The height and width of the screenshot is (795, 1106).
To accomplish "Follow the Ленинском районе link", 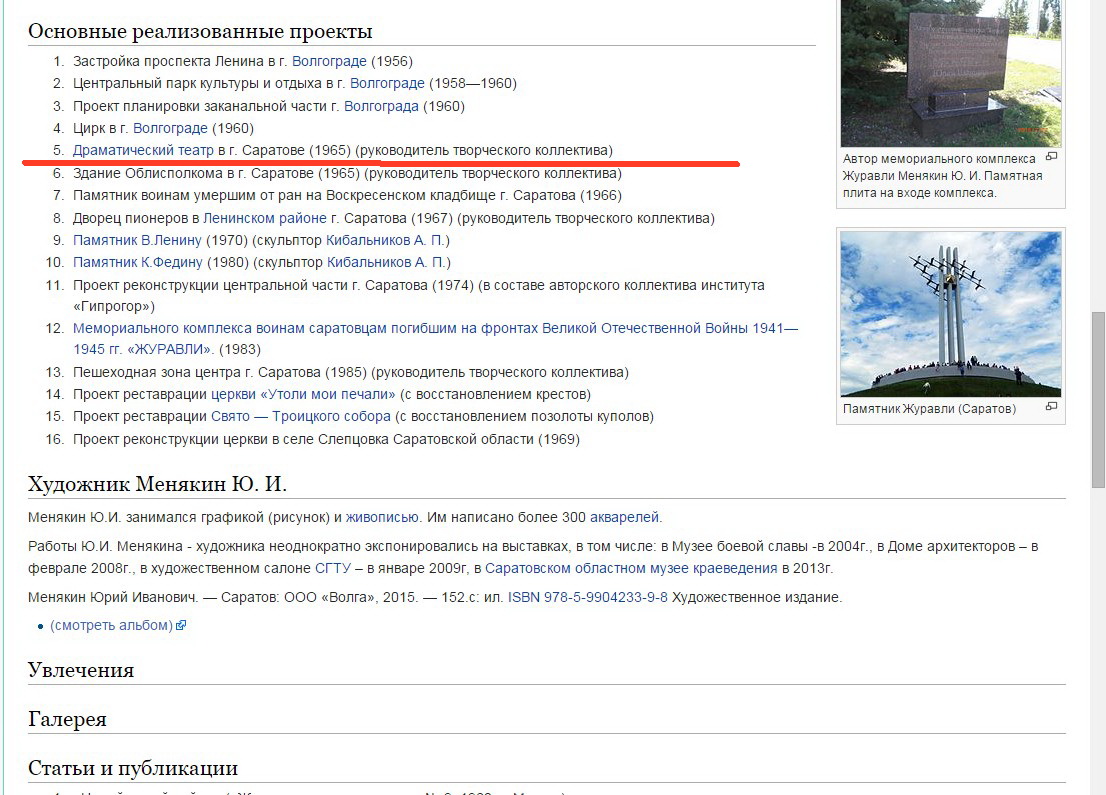I will point(265,219).
